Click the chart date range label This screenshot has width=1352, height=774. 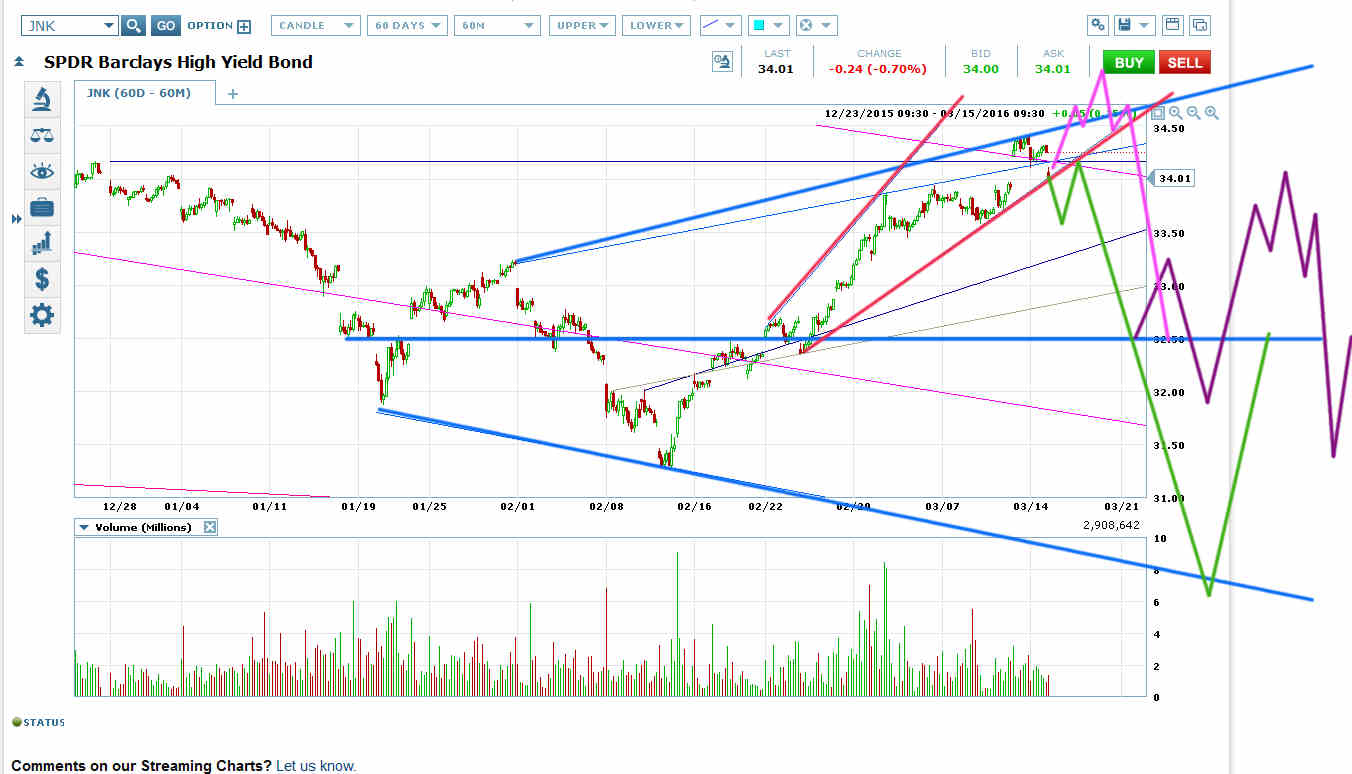coord(935,114)
